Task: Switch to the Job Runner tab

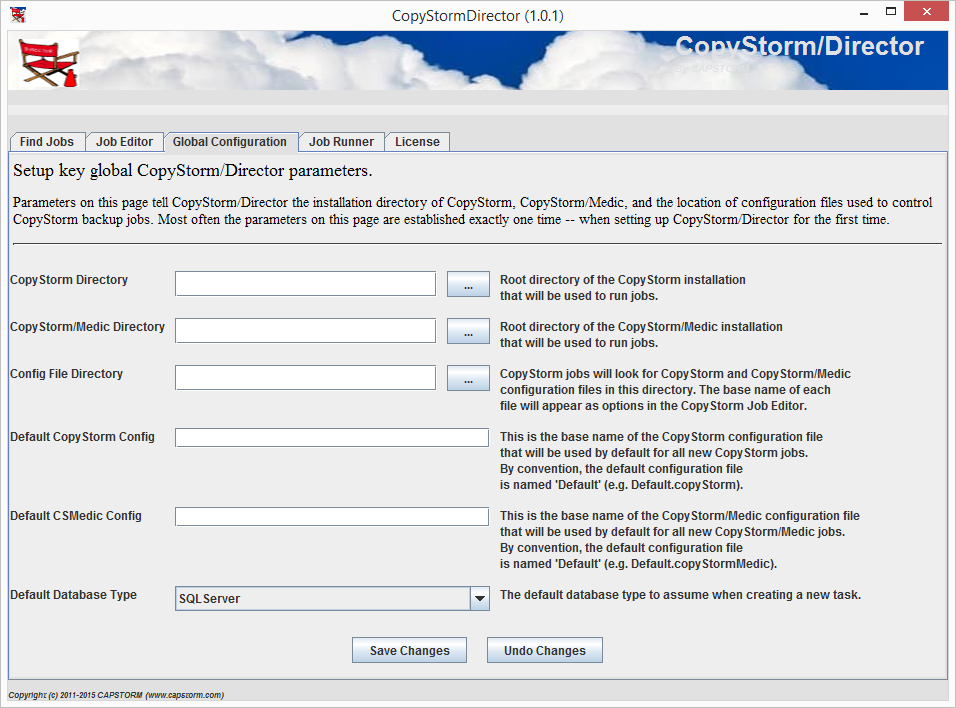Action: pos(341,141)
